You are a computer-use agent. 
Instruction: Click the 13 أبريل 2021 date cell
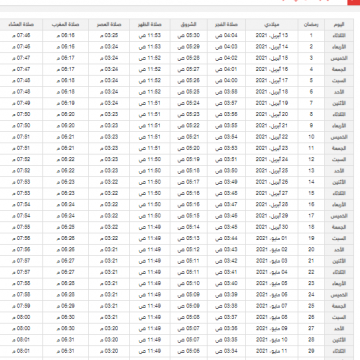pyautogui.click(x=272, y=36)
